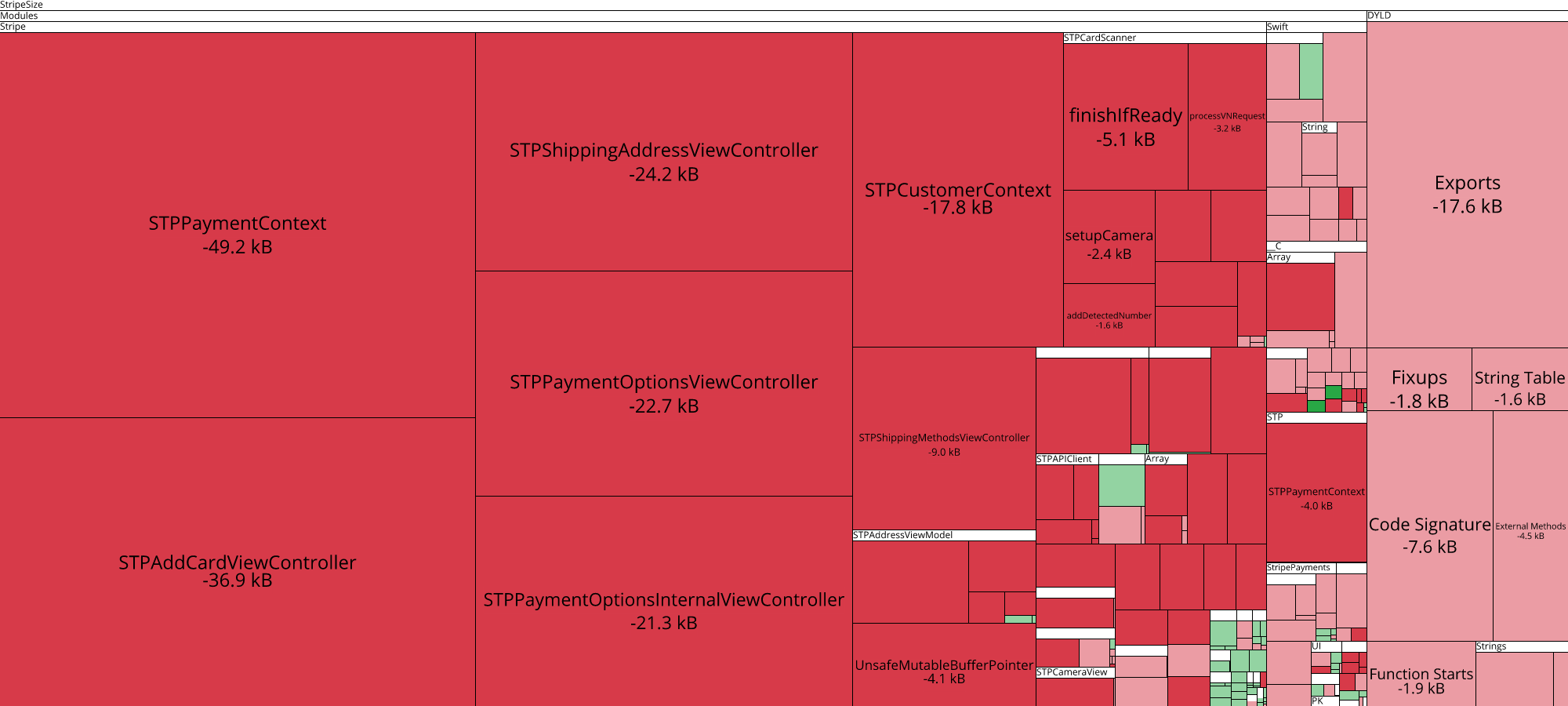The image size is (1568, 706).
Task: Open the STPShippingMethodsViewController -9.0 kB block
Action: [x=944, y=439]
